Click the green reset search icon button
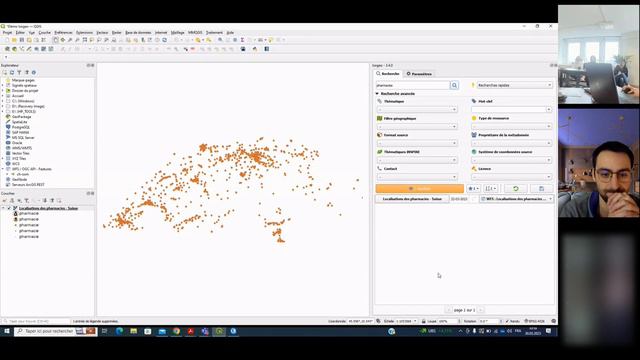The image size is (640, 360). pyautogui.click(x=516, y=189)
